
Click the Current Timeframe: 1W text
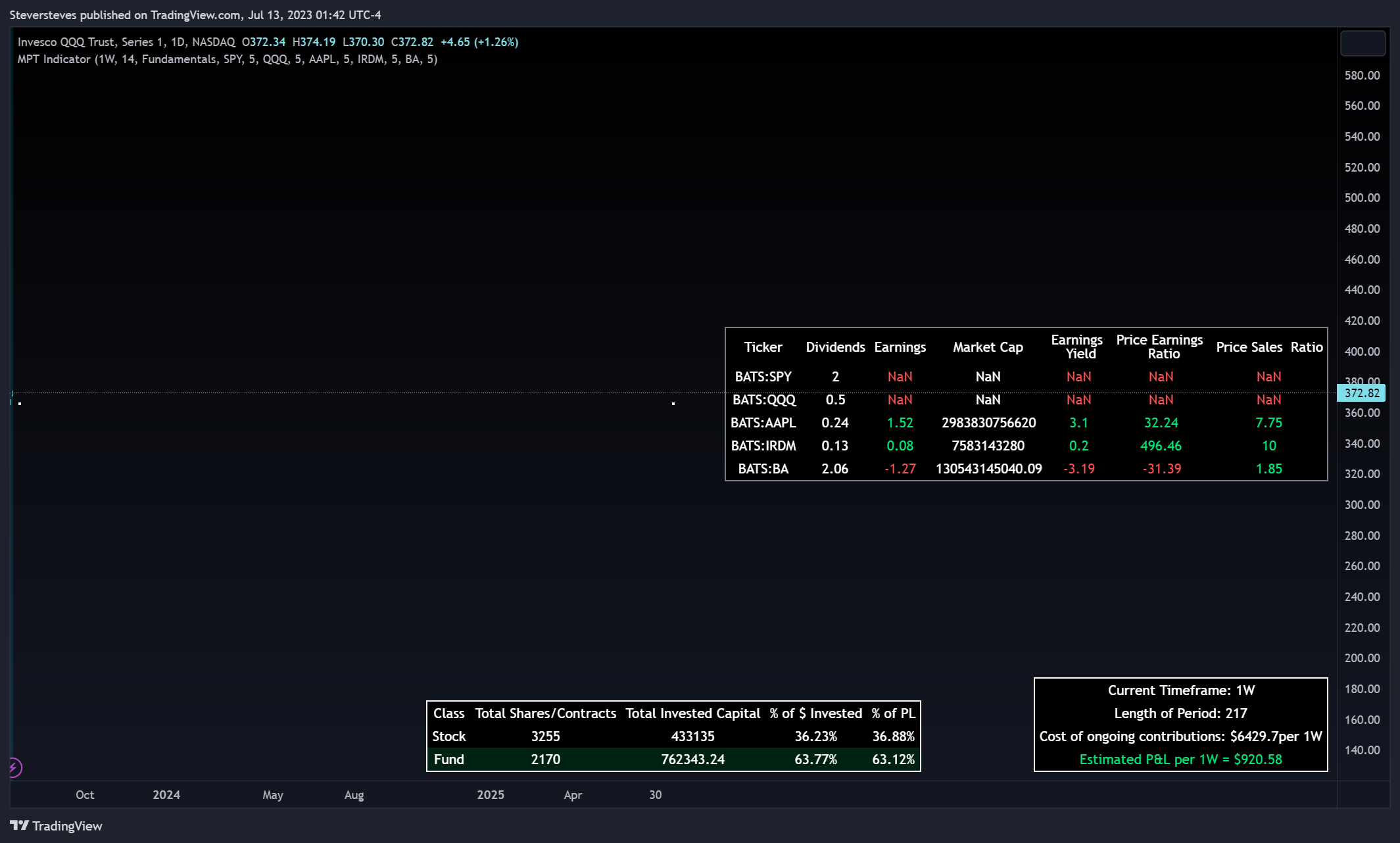click(1181, 690)
